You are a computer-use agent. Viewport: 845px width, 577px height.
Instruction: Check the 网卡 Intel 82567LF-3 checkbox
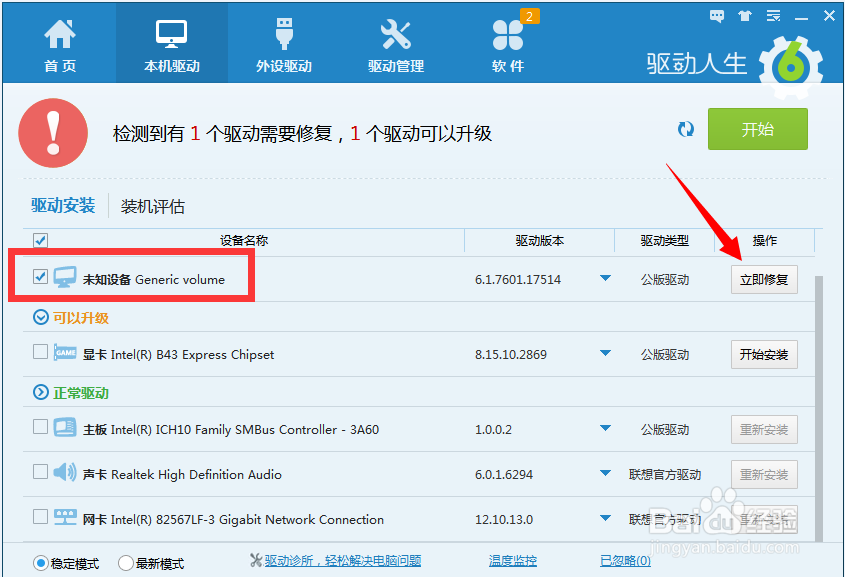[40, 517]
